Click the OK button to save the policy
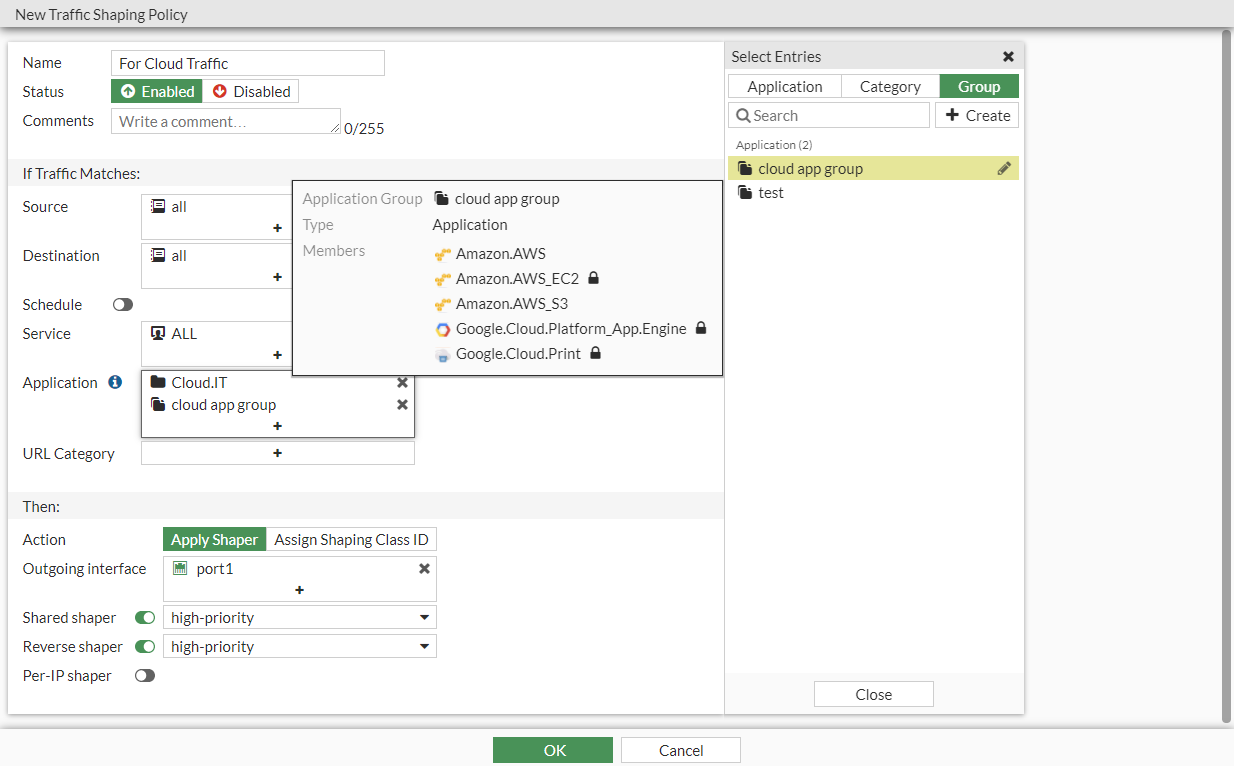Image resolution: width=1234 pixels, height=766 pixels. [552, 749]
